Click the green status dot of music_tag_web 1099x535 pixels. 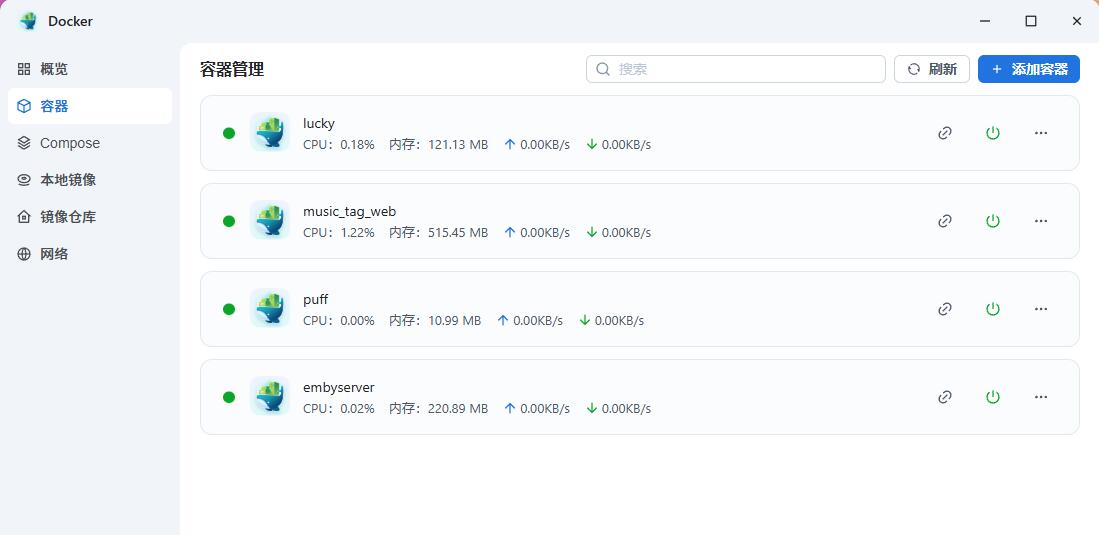[x=228, y=221]
